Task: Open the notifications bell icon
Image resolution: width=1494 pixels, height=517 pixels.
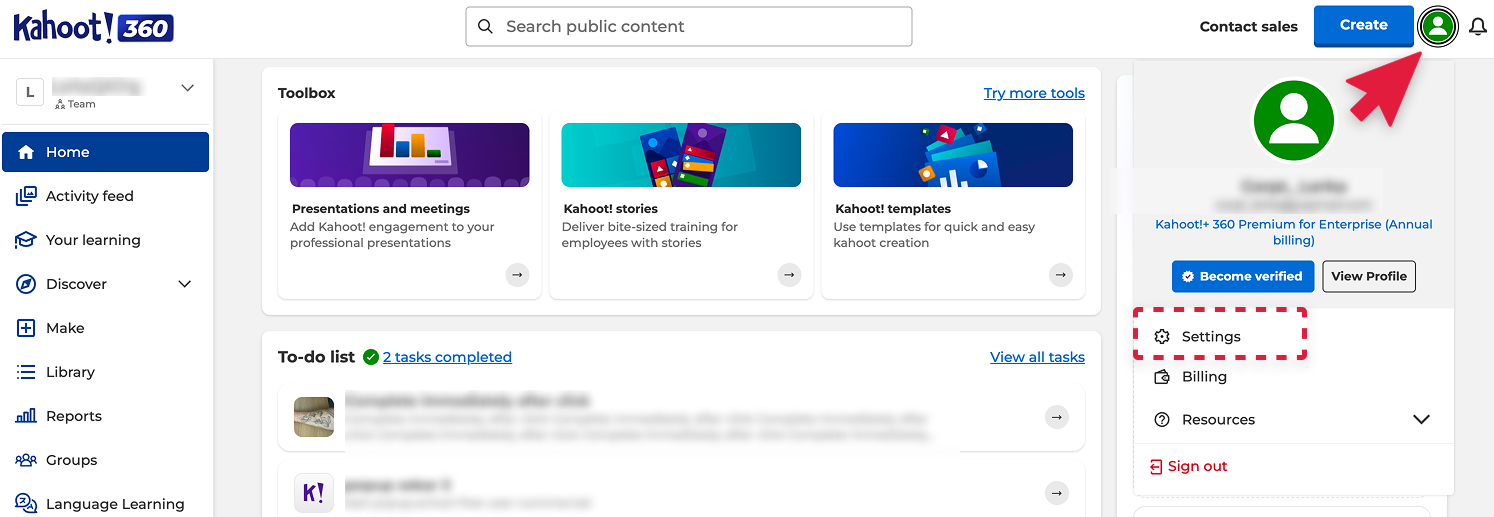Action: tap(1478, 27)
